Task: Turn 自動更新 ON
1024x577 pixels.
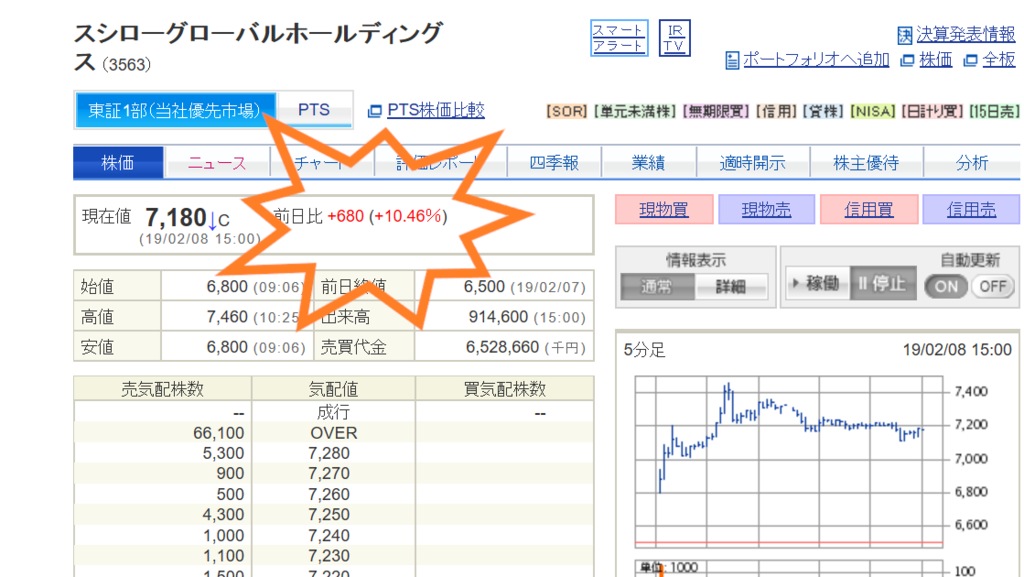Action: coord(946,286)
